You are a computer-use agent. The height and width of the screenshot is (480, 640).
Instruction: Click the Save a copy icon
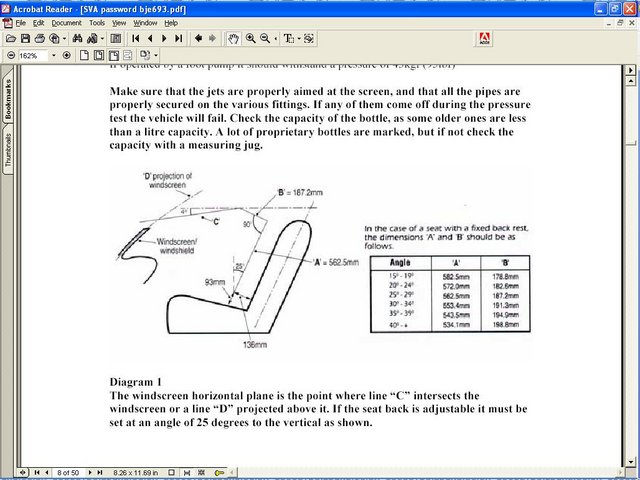pyautogui.click(x=26, y=38)
